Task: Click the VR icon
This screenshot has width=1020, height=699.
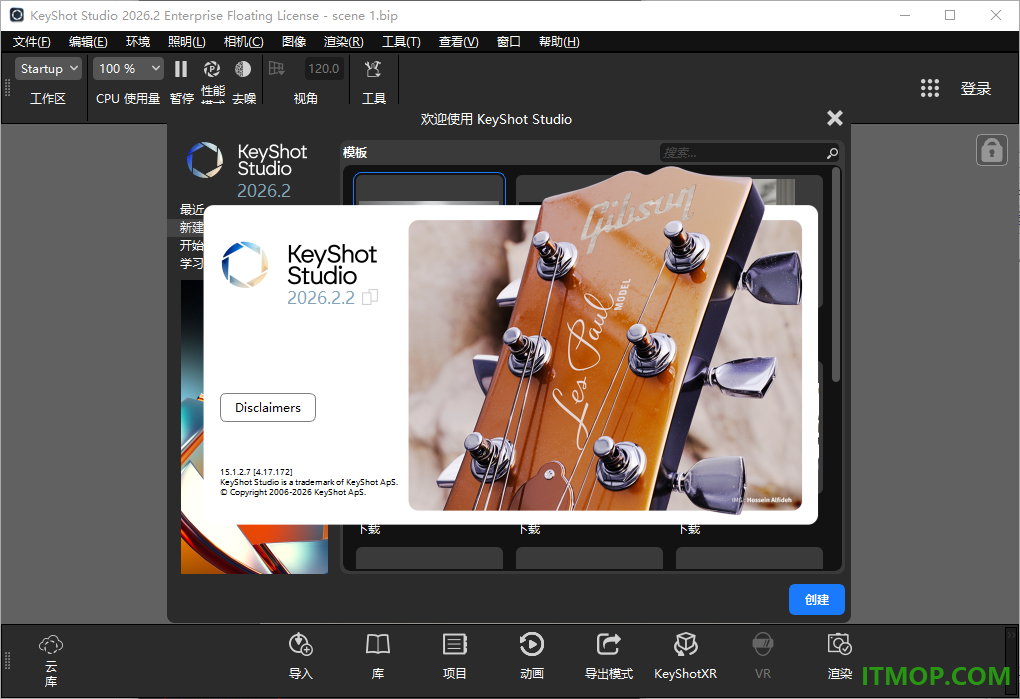Action: coord(762,644)
